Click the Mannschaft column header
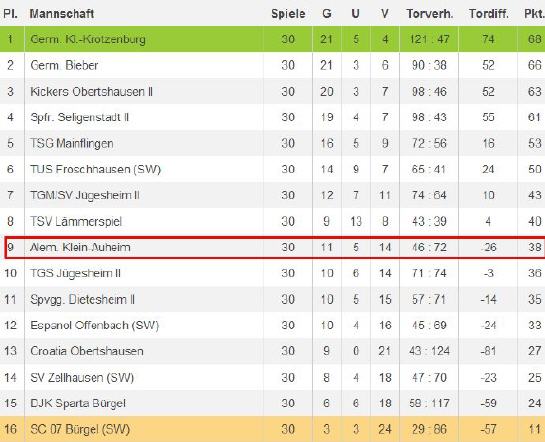The width and height of the screenshot is (545, 442). click(x=62, y=14)
